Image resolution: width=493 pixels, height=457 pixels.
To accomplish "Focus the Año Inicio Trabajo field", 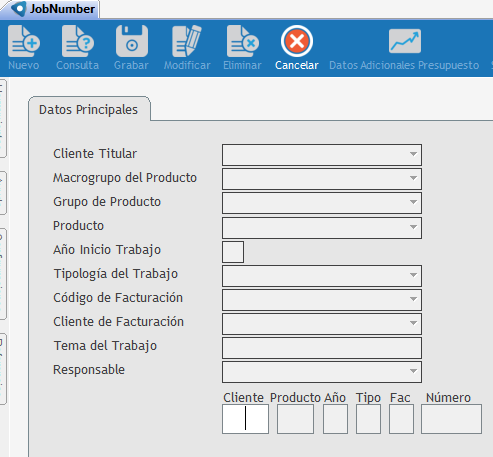I will 233,252.
